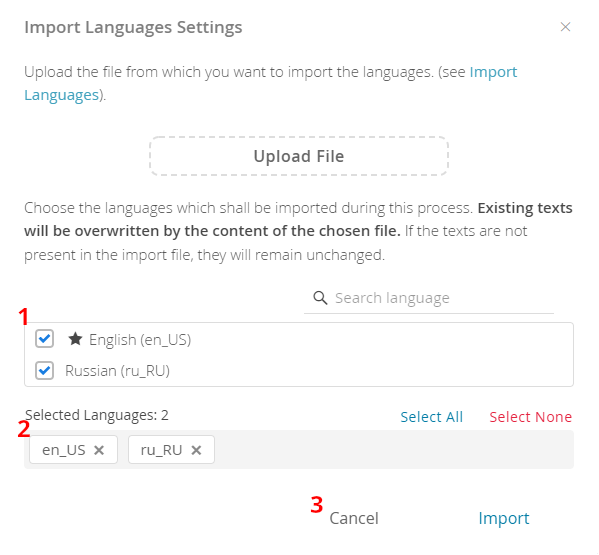Click Select None to clear languages
Image resolution: width=599 pixels, height=555 pixels.
click(x=531, y=417)
